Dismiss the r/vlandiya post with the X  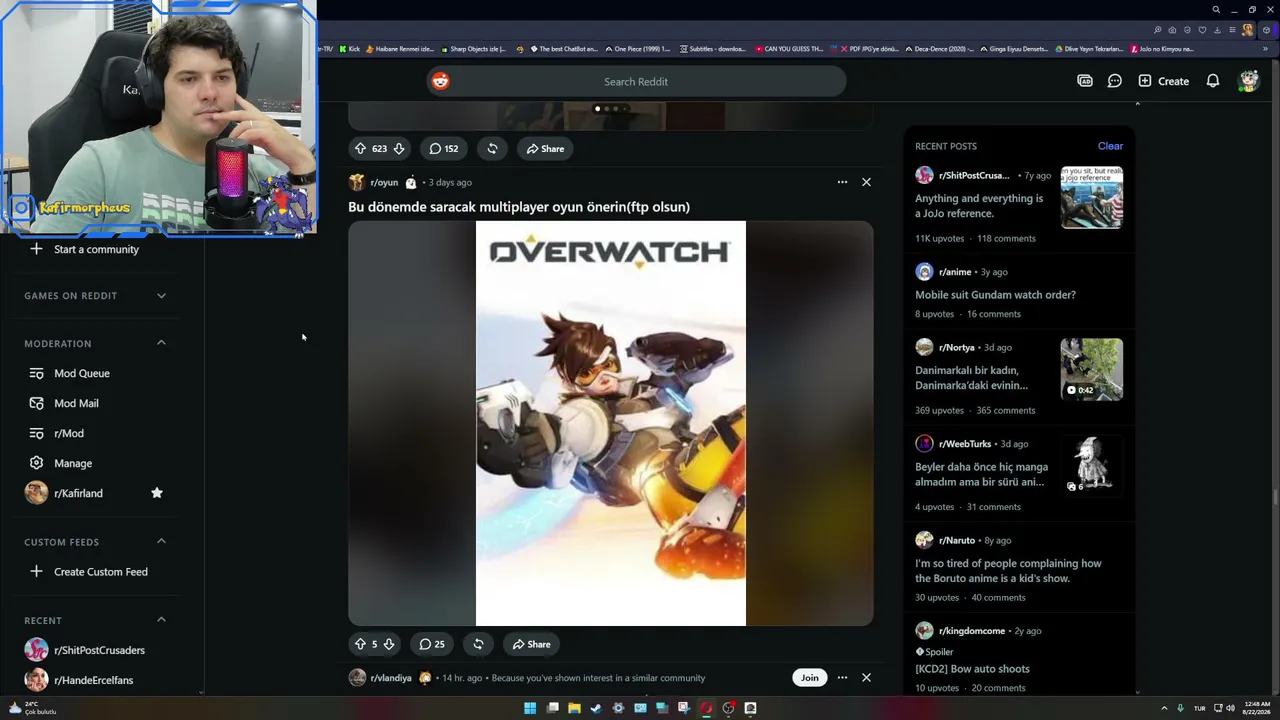click(866, 678)
